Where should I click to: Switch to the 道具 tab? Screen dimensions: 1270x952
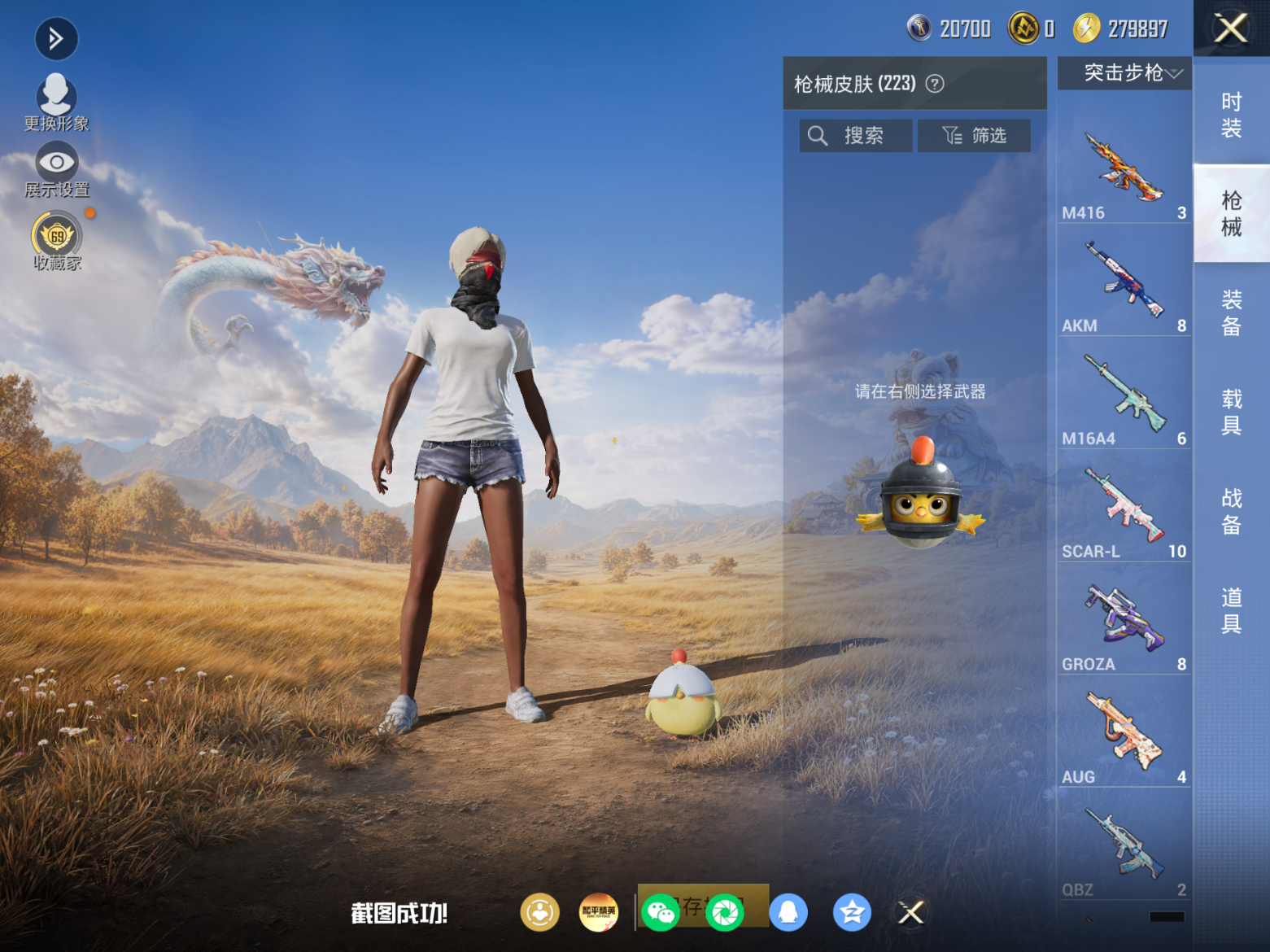[1232, 610]
